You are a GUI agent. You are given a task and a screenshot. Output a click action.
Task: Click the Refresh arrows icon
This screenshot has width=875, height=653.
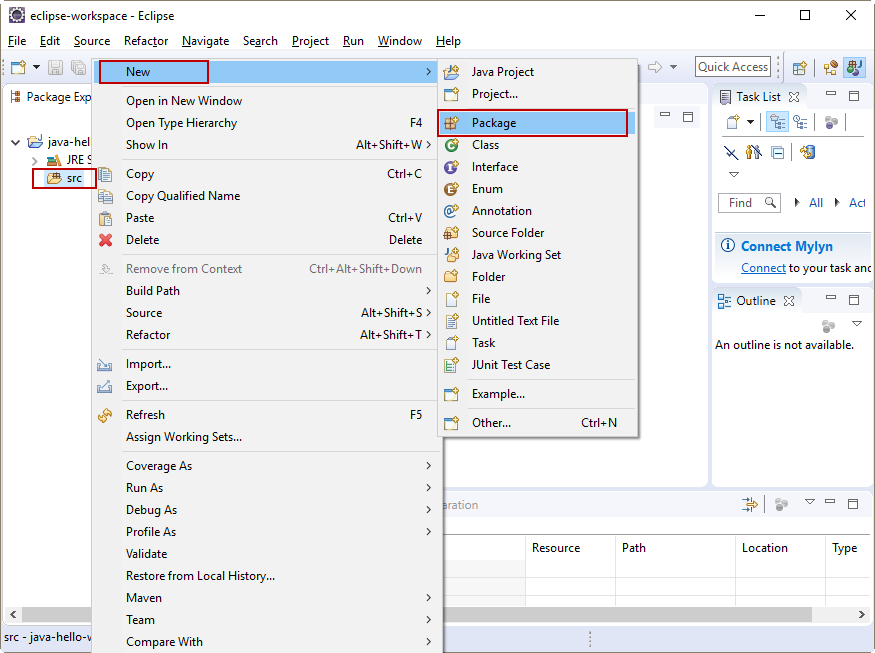105,415
